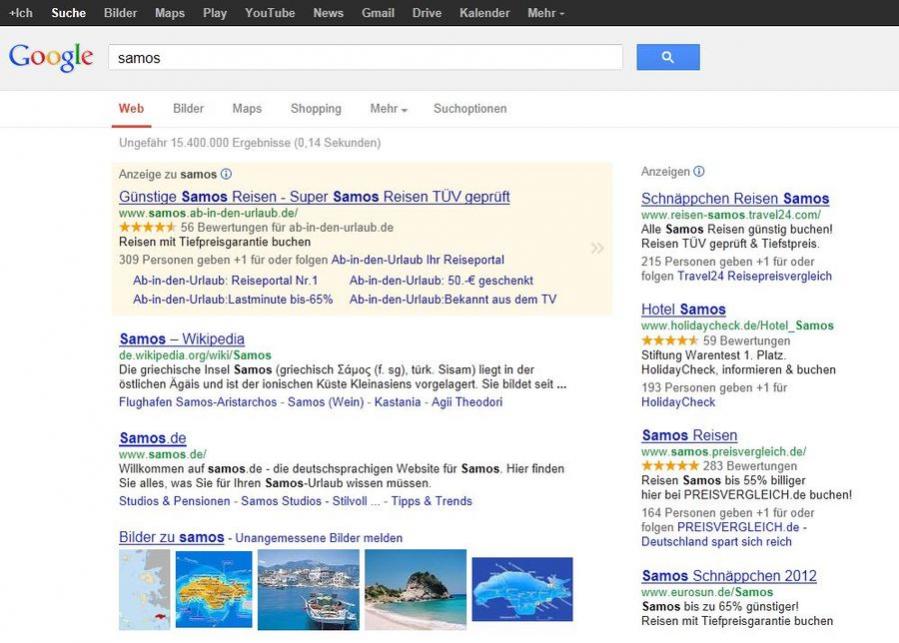Image resolution: width=899 pixels, height=643 pixels.
Task: Open info icon beside 'Anzeige zu samos'
Action: [226, 174]
